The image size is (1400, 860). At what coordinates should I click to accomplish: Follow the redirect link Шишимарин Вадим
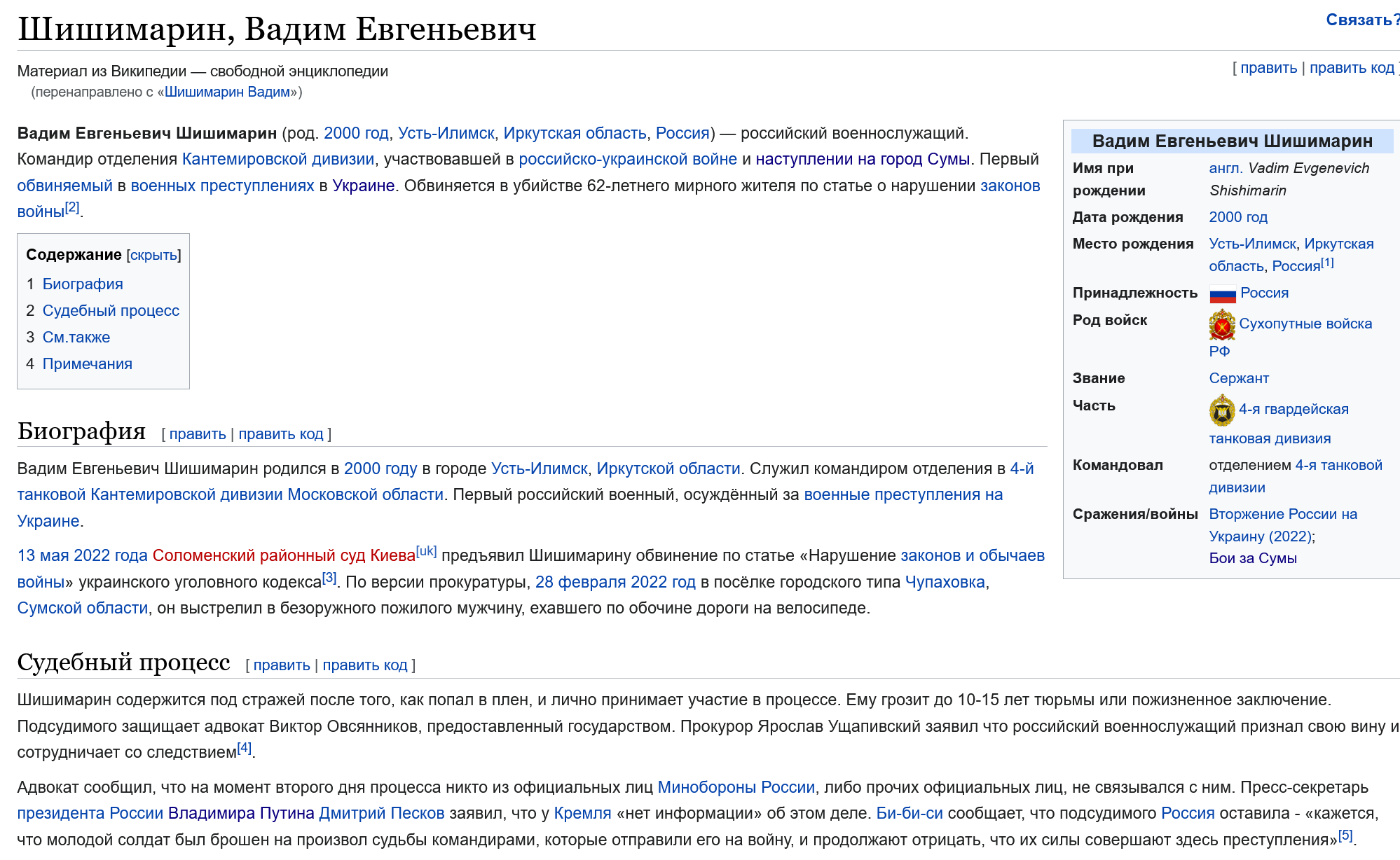point(227,92)
